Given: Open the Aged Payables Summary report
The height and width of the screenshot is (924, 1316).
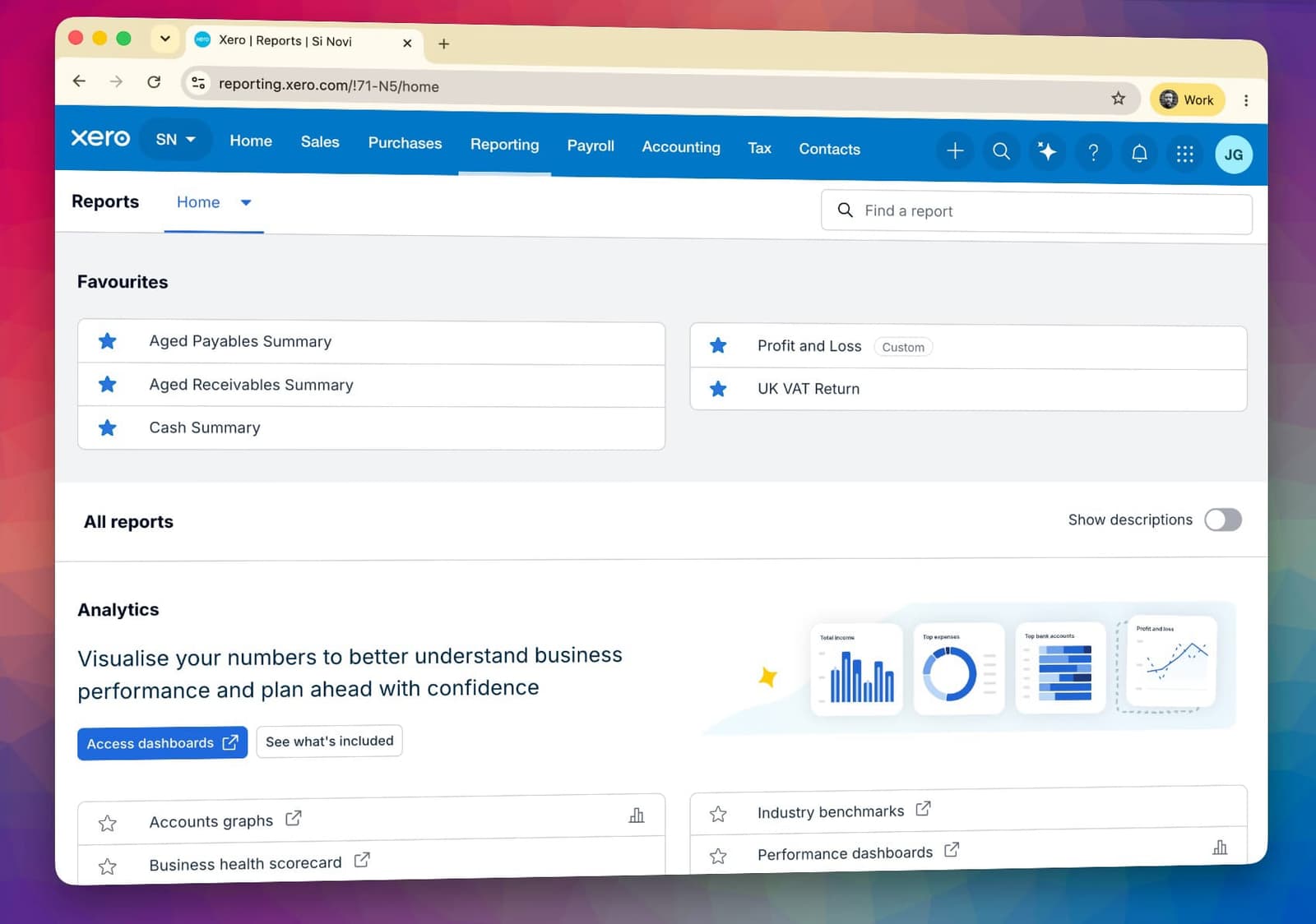Looking at the screenshot, I should 240,341.
